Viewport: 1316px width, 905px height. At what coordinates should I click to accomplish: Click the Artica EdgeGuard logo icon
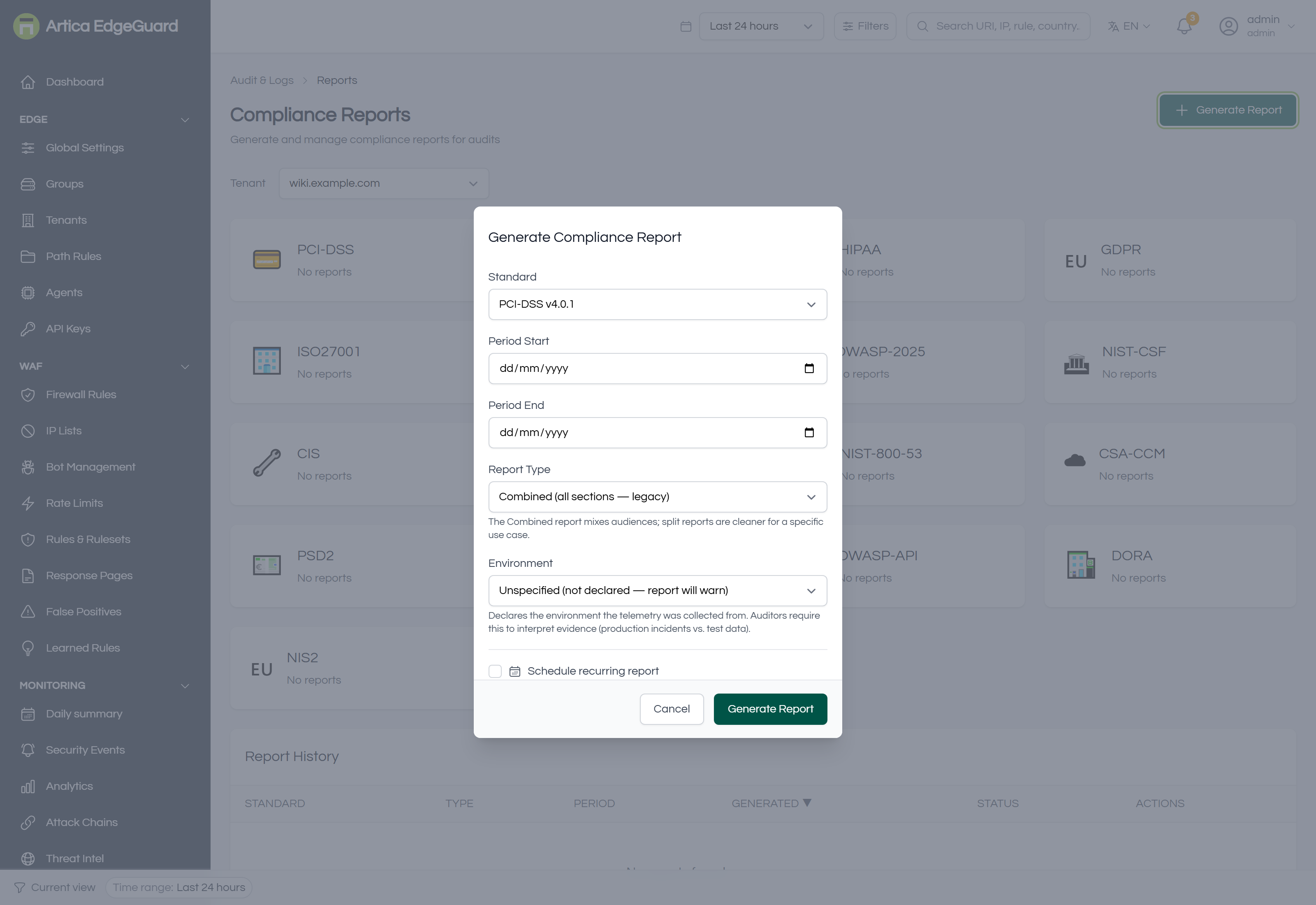tap(26, 26)
